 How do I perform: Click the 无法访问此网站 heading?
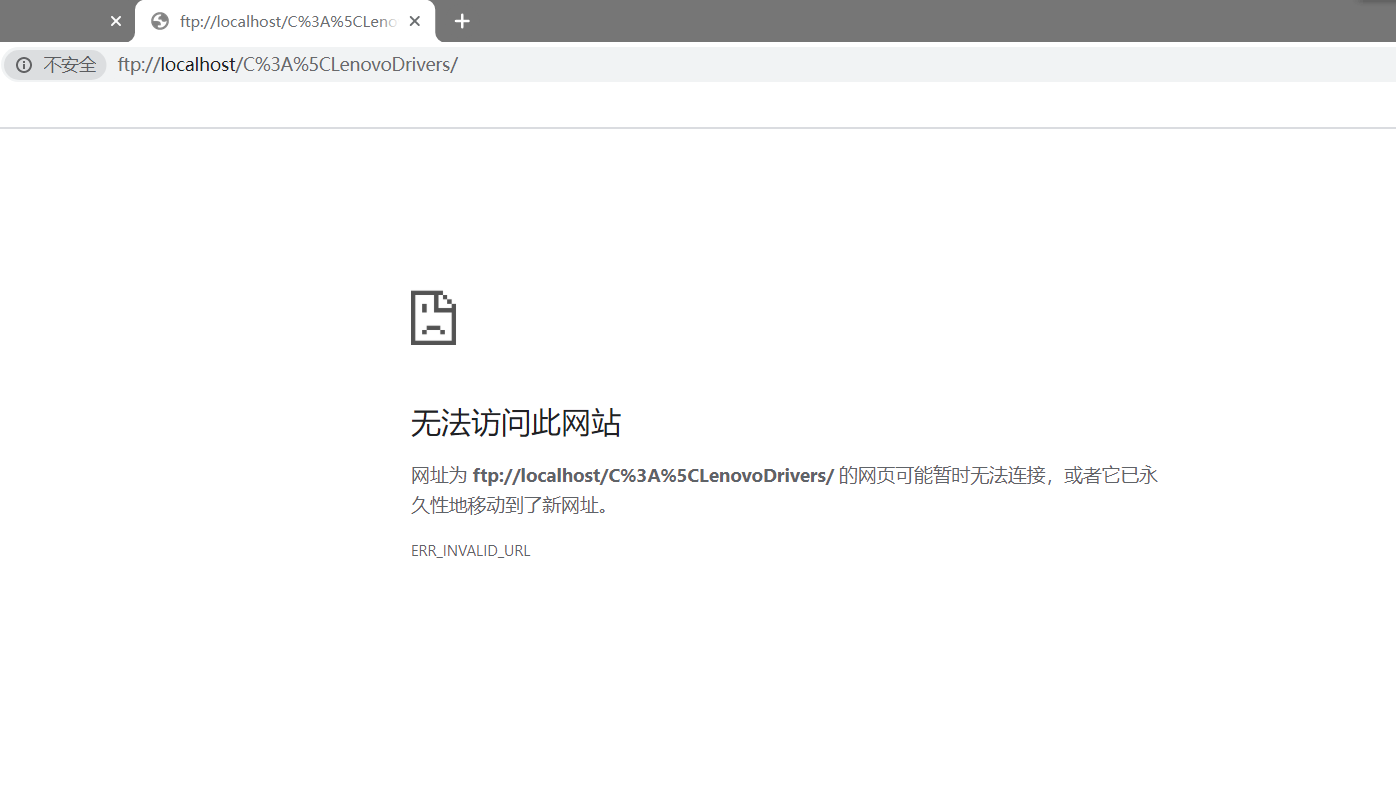coord(515,423)
